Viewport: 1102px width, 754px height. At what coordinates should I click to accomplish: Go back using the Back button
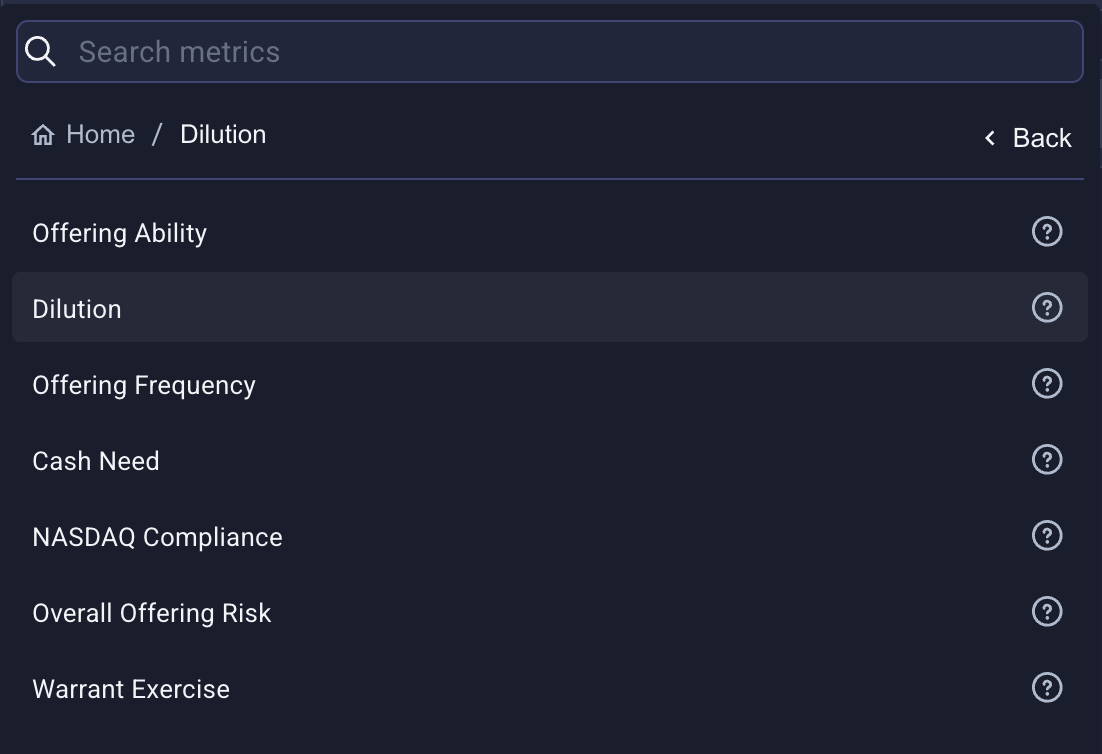(1028, 138)
